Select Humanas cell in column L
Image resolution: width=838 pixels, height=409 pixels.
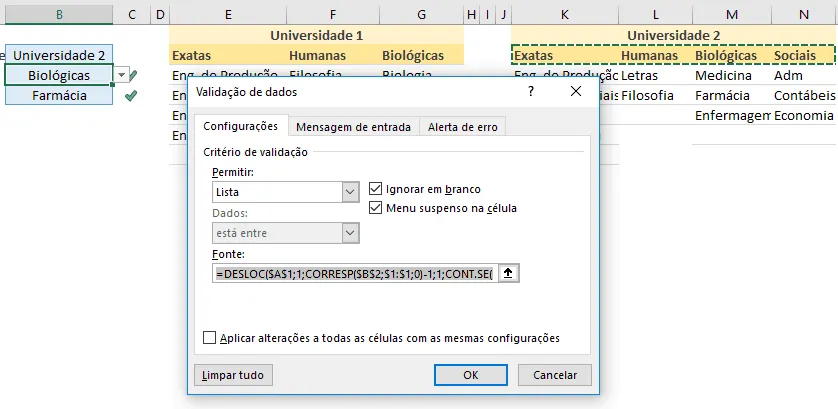[656, 55]
